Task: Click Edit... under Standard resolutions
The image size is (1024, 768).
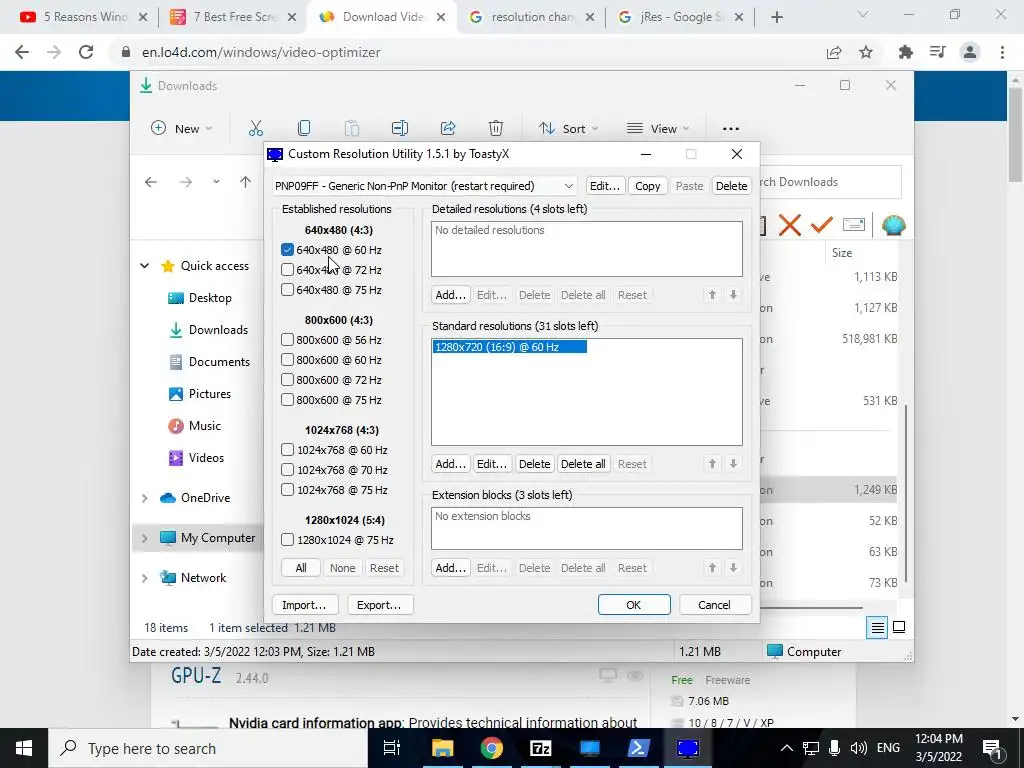Action: pyautogui.click(x=492, y=464)
